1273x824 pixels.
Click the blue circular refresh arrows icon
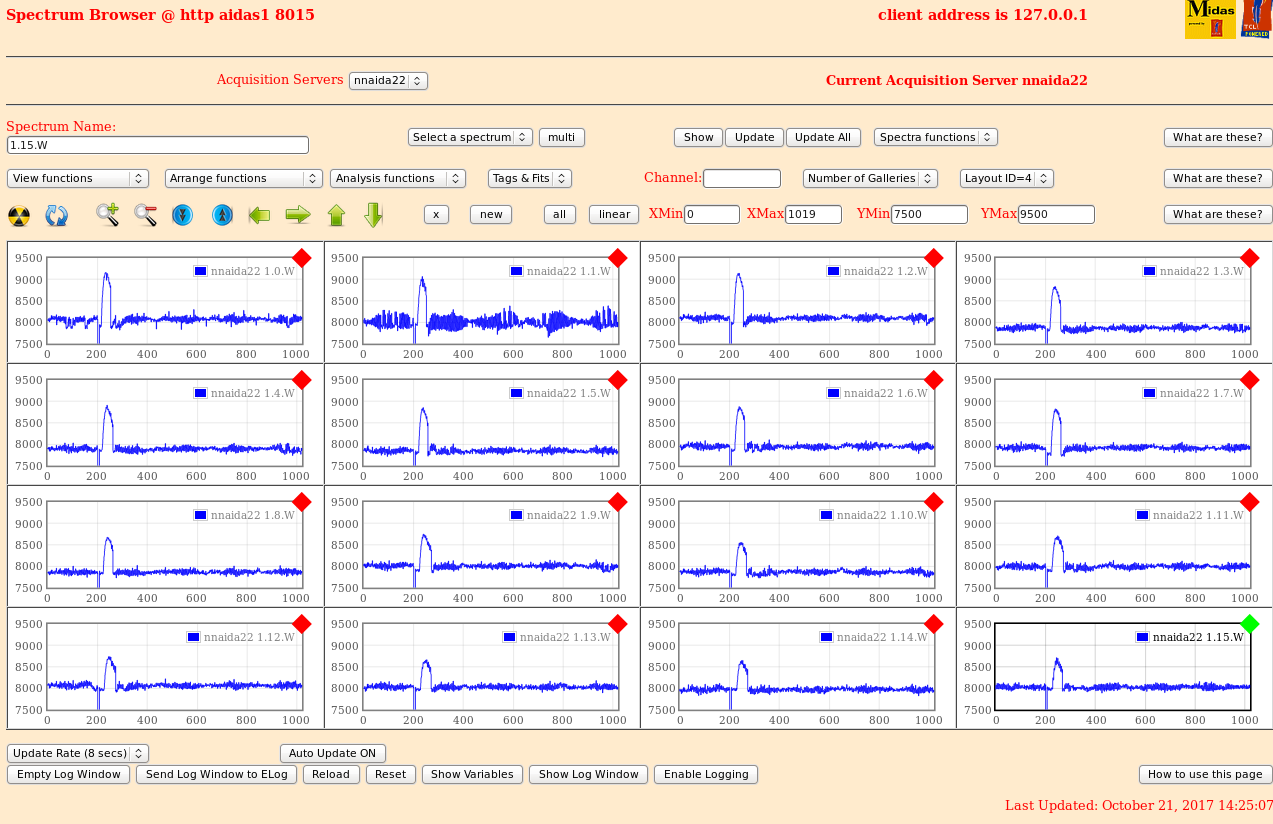coord(57,215)
